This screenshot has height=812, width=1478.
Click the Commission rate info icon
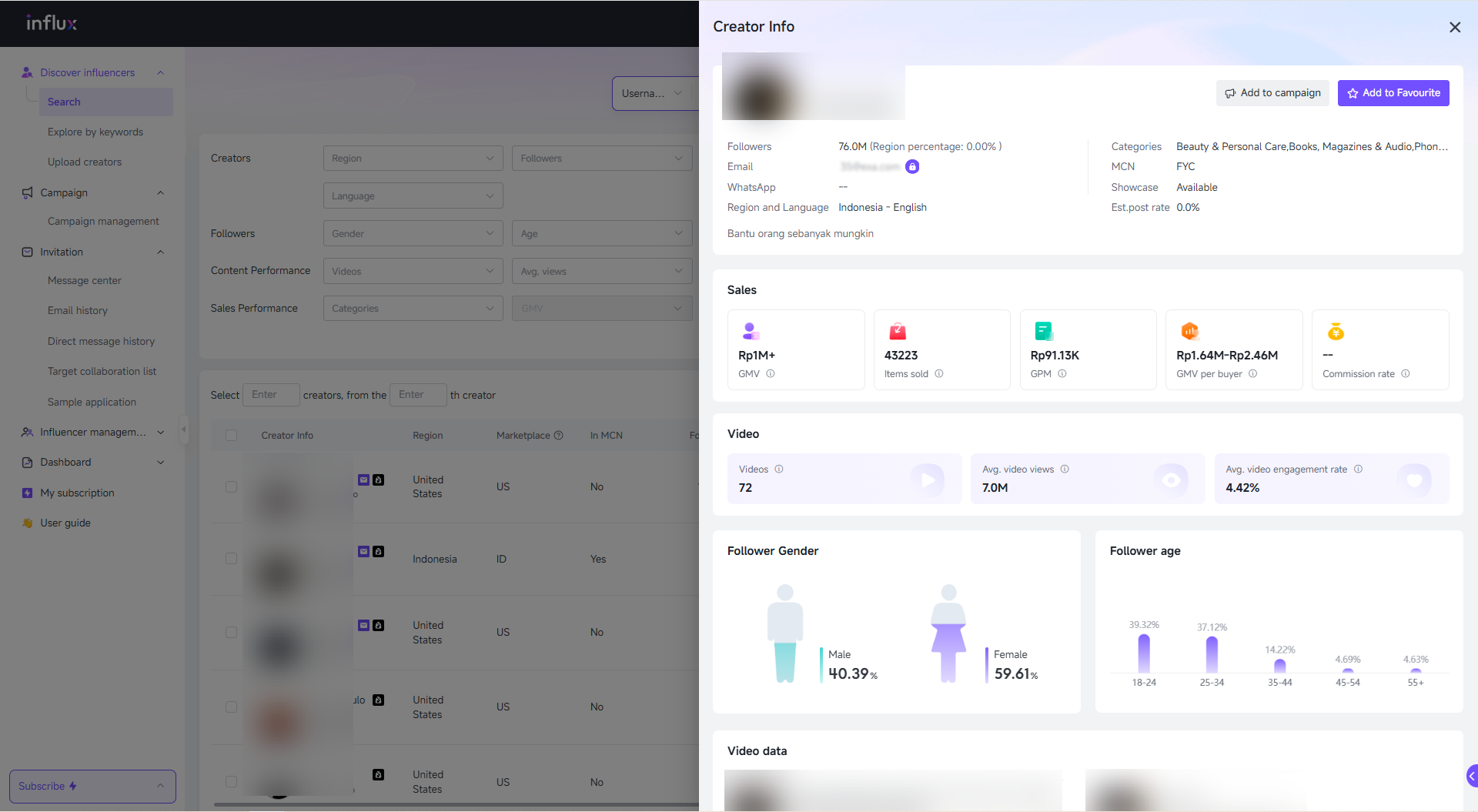(1406, 374)
